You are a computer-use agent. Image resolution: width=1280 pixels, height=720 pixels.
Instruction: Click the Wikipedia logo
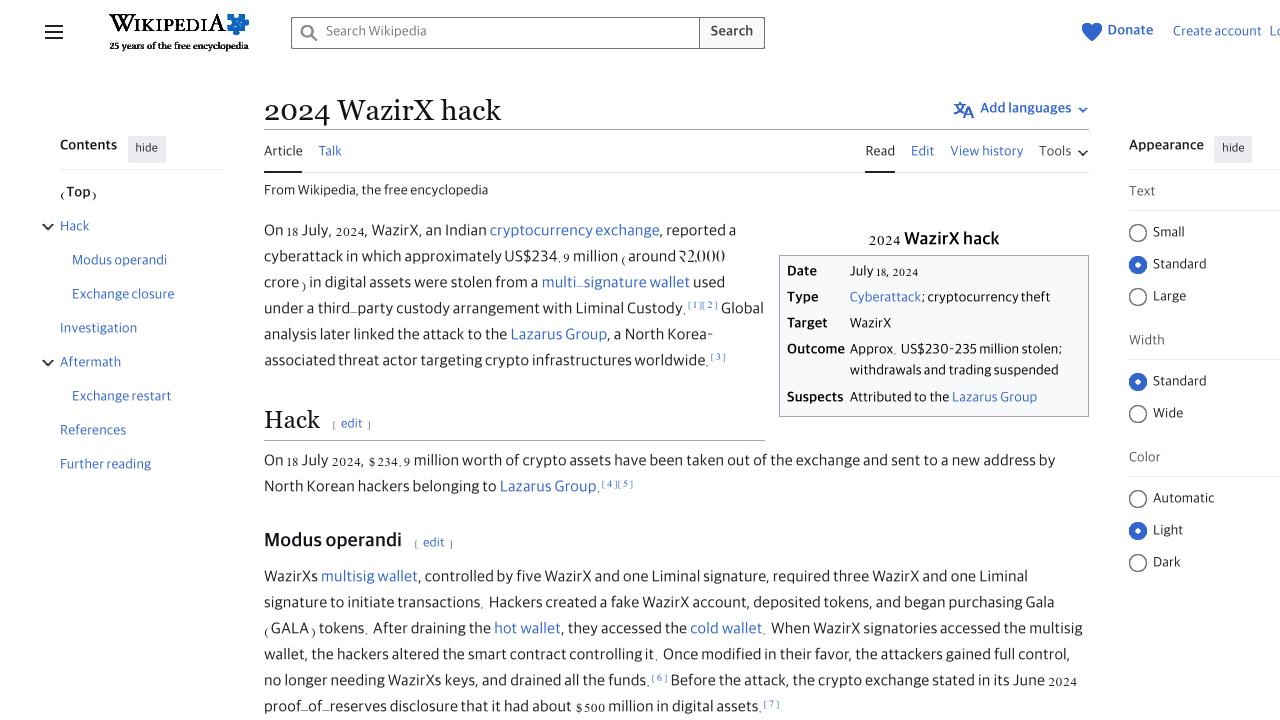pos(179,32)
